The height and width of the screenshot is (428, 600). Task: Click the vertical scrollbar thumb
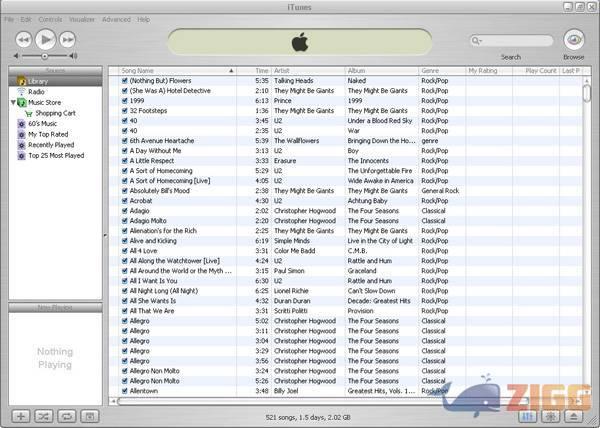[587, 93]
